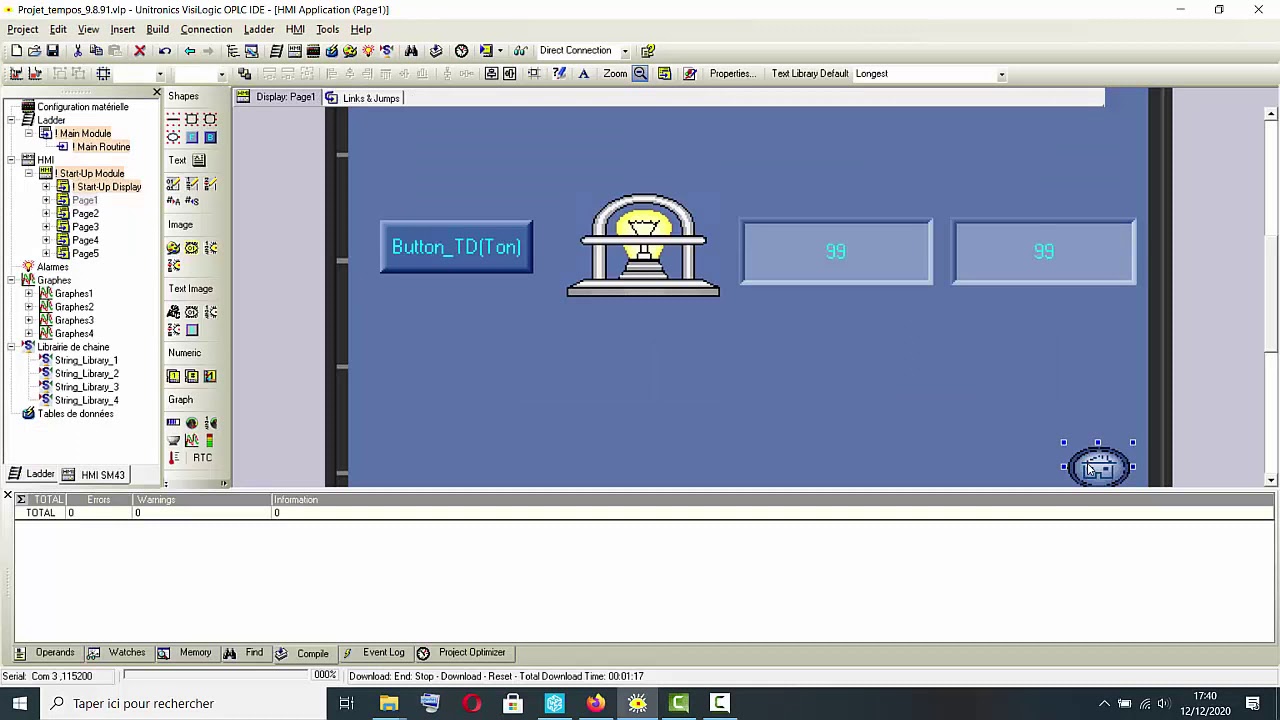The height and width of the screenshot is (720, 1280).
Task: Open Tables de données tree item
Action: (75, 414)
